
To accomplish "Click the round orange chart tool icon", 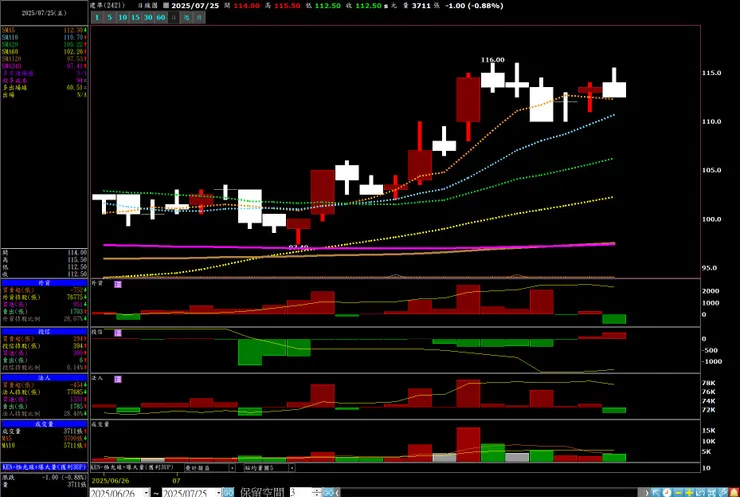I will pos(667,493).
